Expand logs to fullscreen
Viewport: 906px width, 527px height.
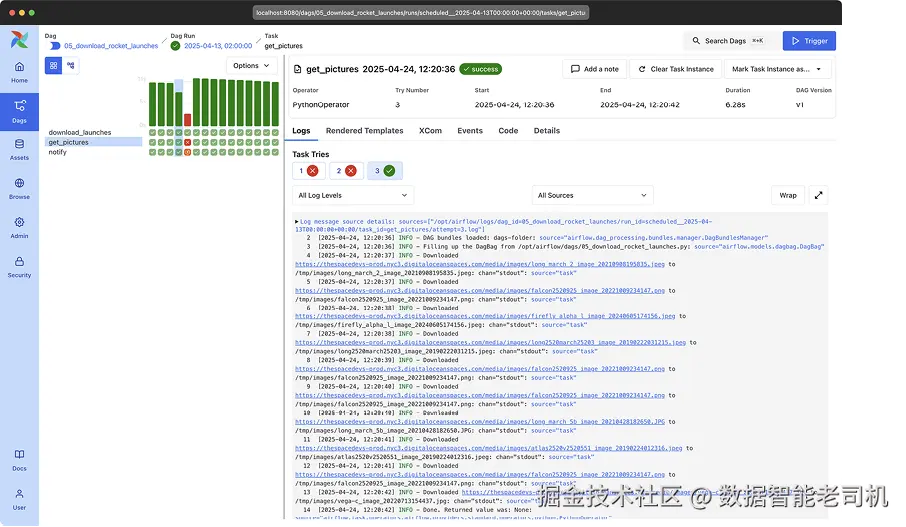(x=818, y=195)
